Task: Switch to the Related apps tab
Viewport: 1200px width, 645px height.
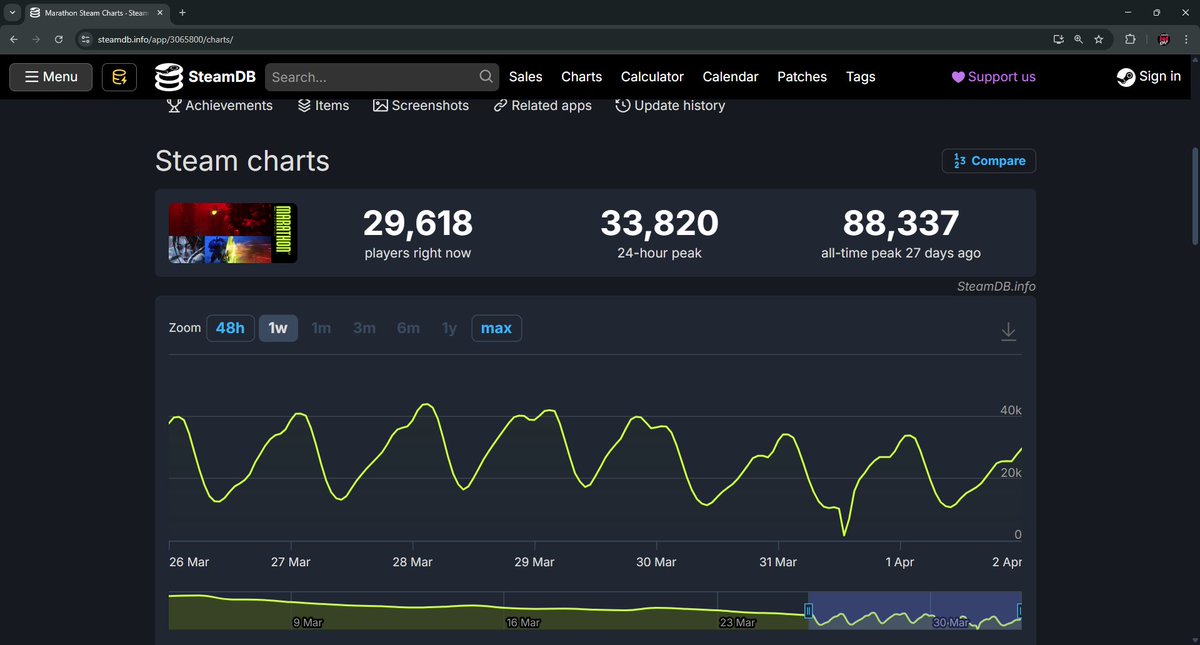Action: [543, 105]
